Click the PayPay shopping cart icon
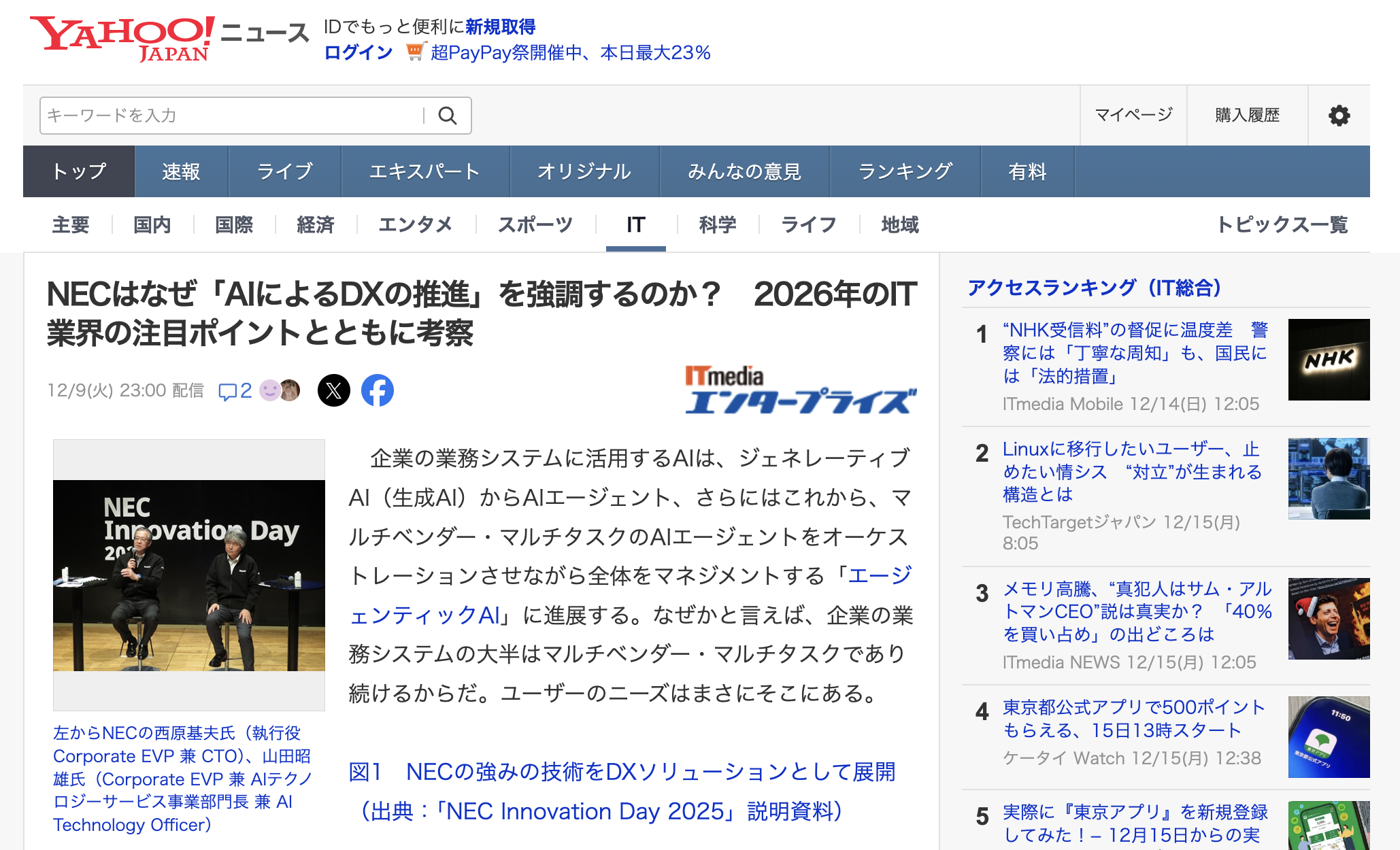 [x=415, y=52]
